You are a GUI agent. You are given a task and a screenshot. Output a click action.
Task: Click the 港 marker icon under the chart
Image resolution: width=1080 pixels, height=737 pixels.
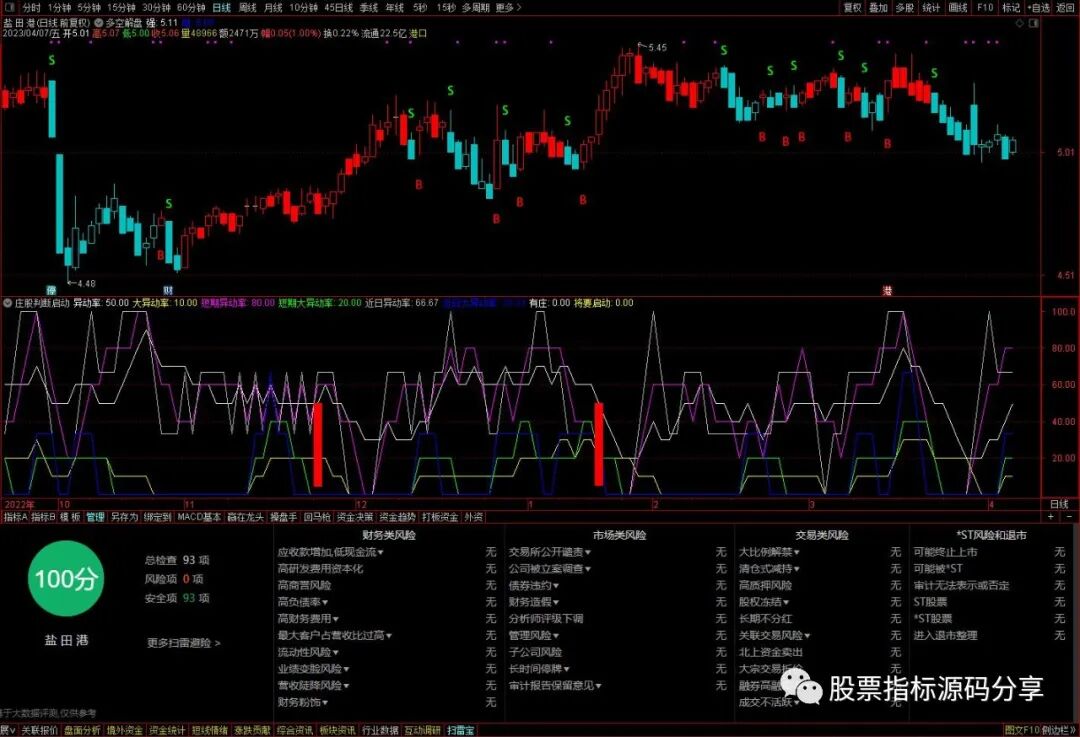[888, 291]
